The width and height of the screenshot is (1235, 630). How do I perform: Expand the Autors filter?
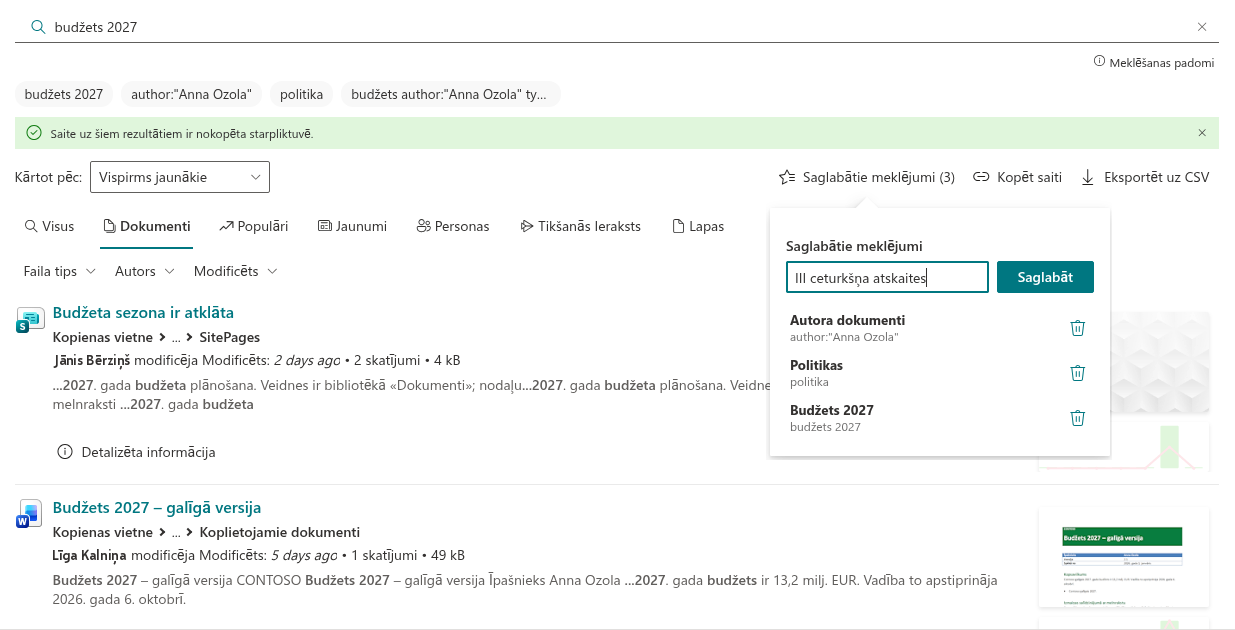pyautogui.click(x=145, y=271)
